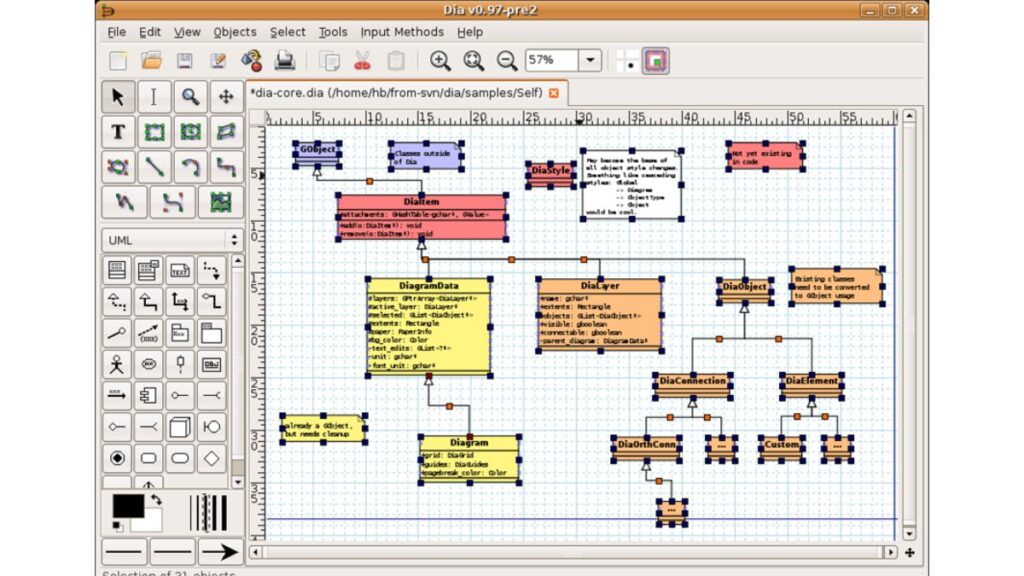This screenshot has height=576, width=1024.
Task: Cut selection with scissors icon
Action: pos(362,61)
